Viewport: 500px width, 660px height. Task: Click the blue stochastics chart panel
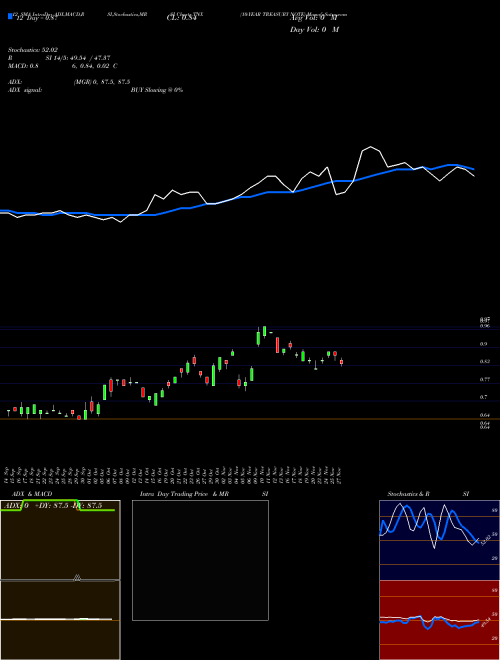click(439, 540)
